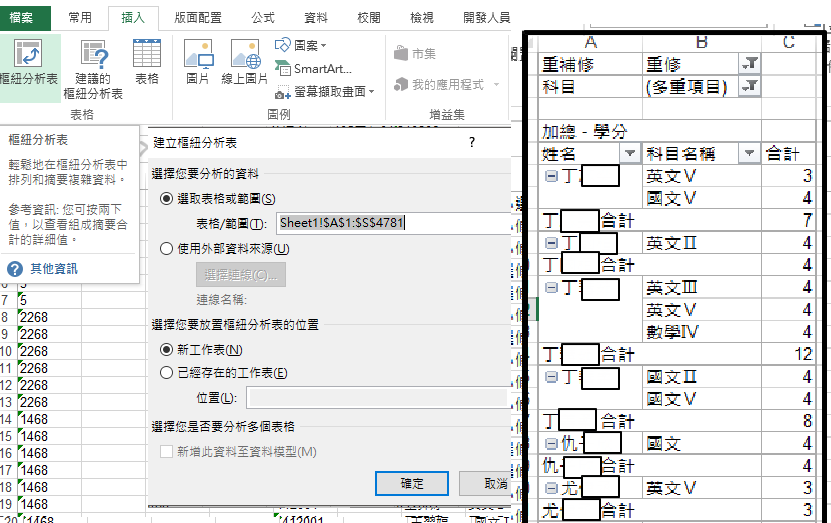Toggle 新增此資料至資料模型 checkbox

[166, 451]
